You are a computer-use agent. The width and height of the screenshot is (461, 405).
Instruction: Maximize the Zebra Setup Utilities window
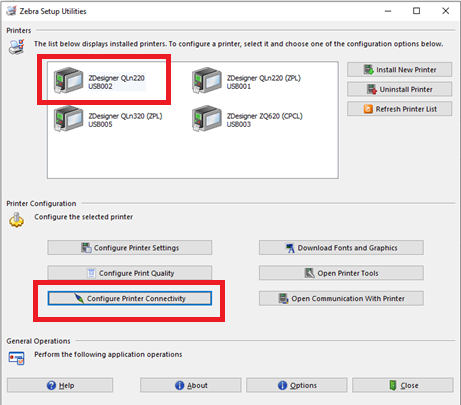point(416,11)
